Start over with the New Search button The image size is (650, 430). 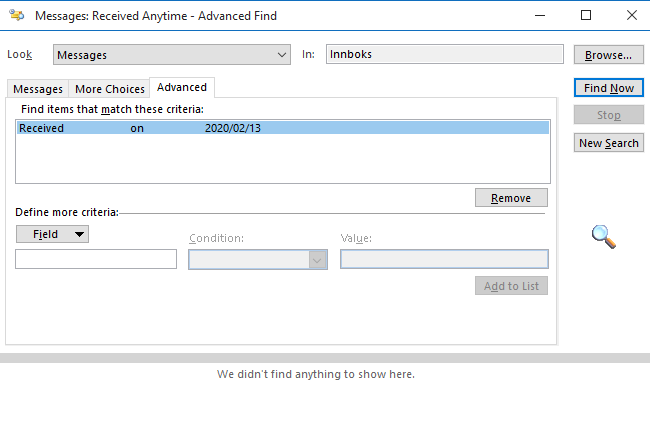click(x=609, y=143)
